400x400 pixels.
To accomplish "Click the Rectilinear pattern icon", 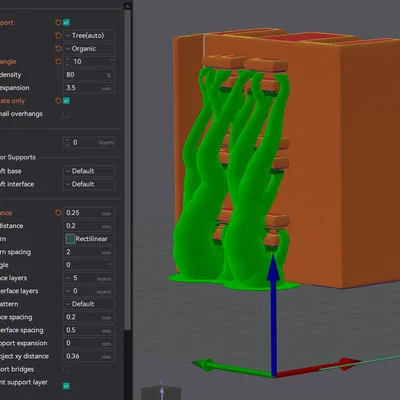I will (70, 239).
